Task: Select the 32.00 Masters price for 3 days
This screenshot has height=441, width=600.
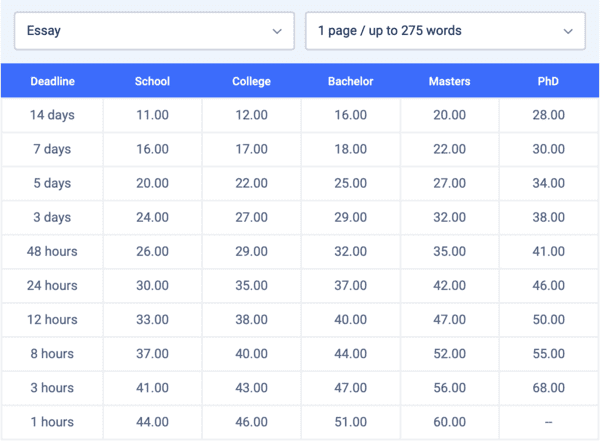Action: [x=450, y=217]
